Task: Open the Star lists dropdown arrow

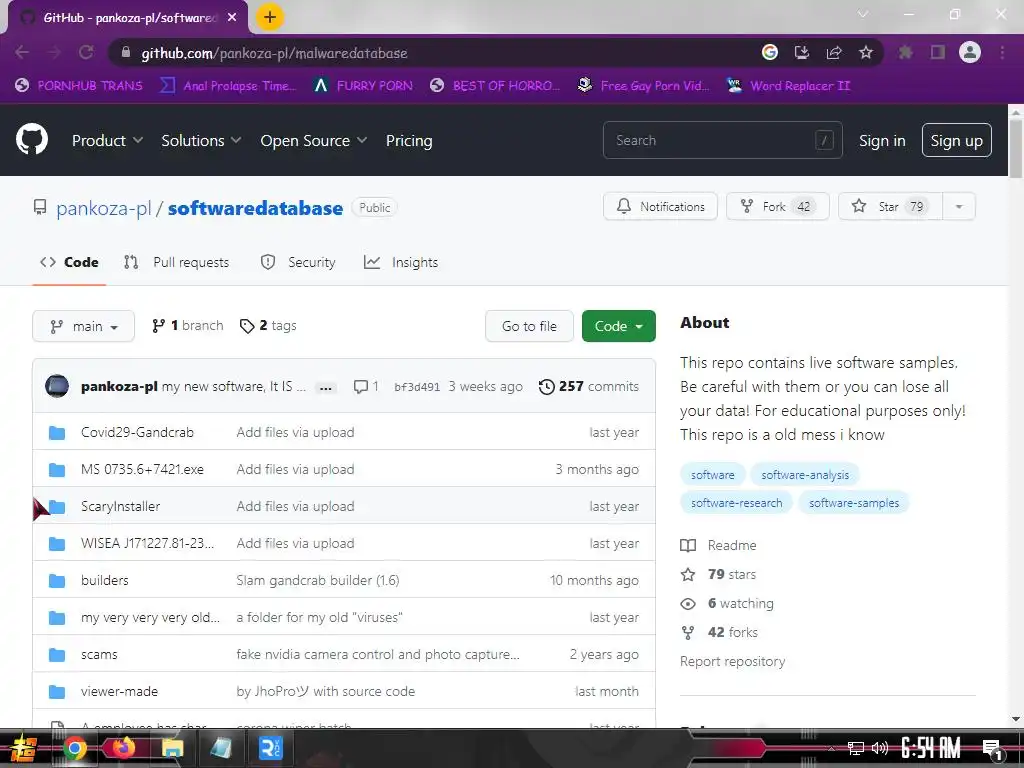Action: point(959,206)
